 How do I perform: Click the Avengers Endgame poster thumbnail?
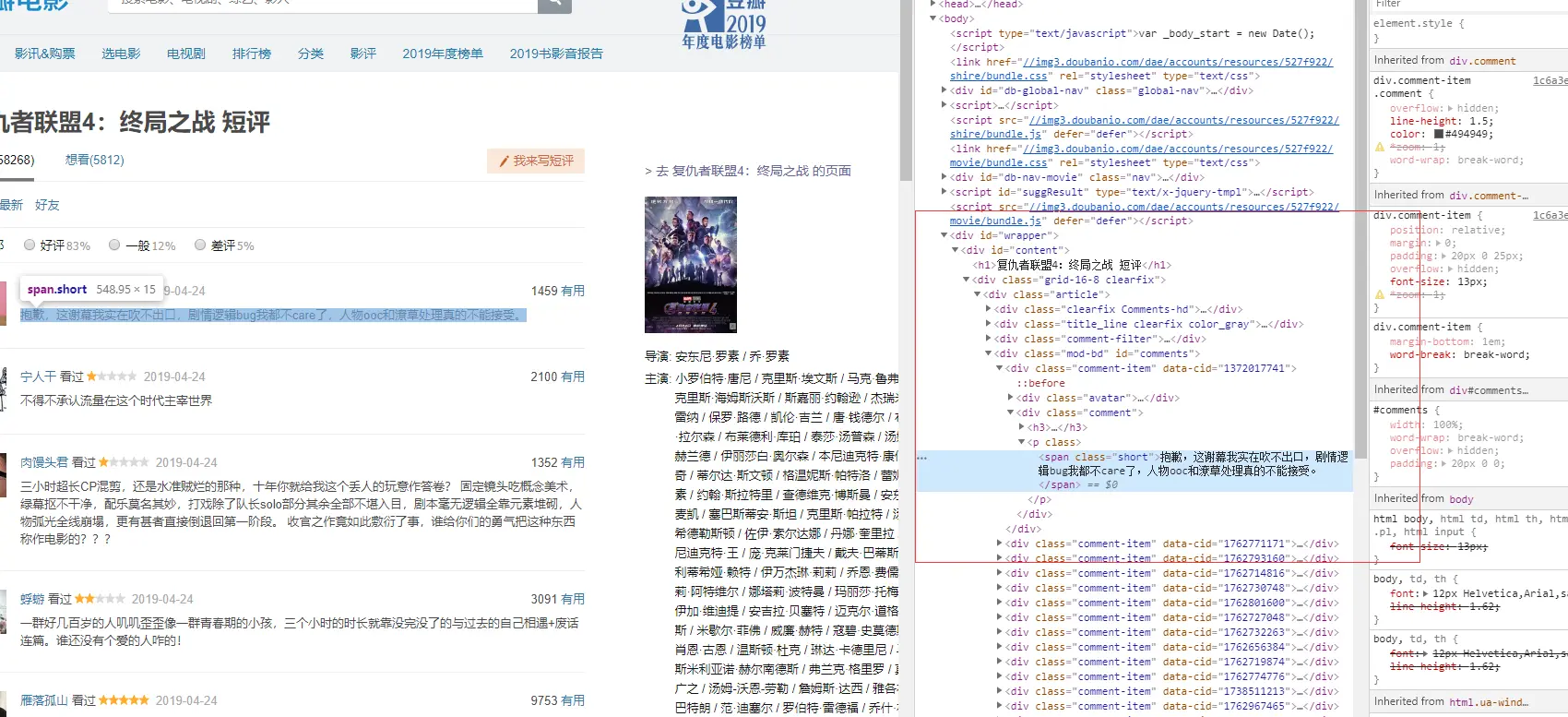click(691, 265)
